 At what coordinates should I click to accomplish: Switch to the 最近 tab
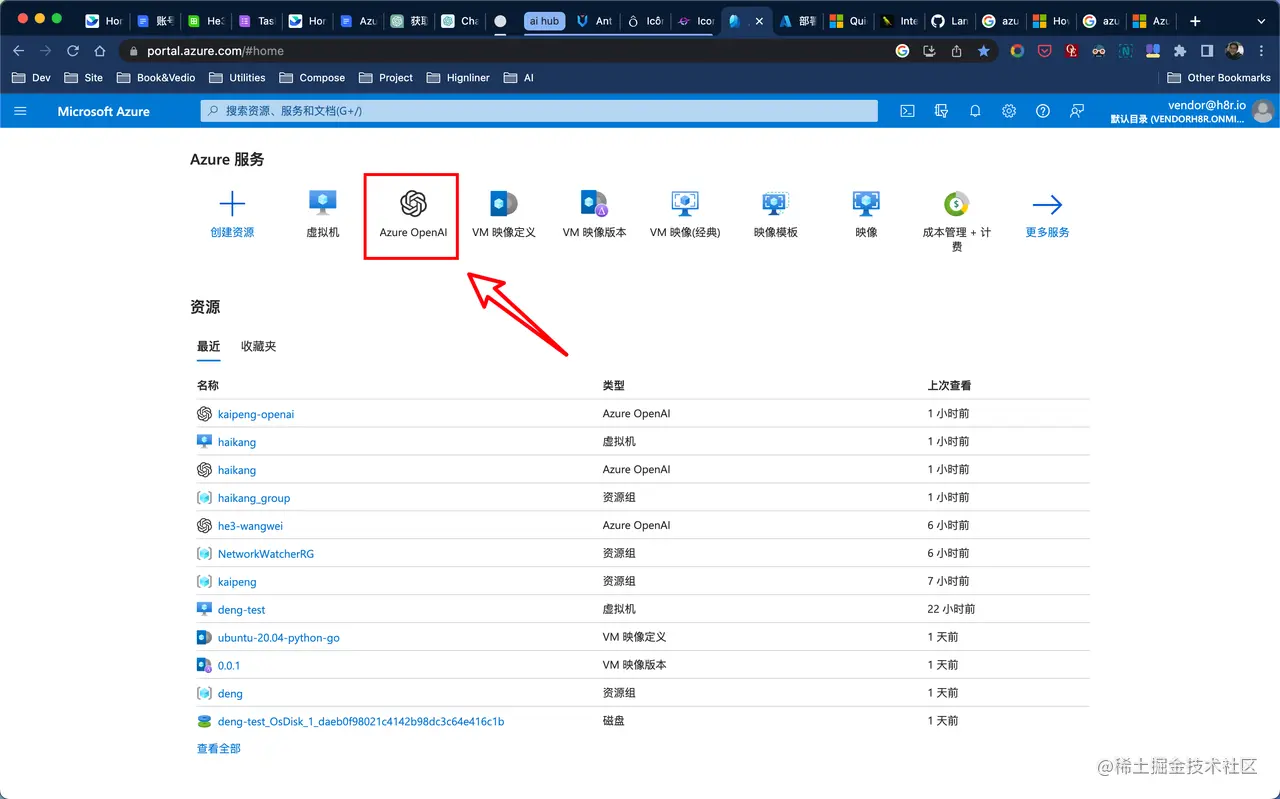[208, 346]
